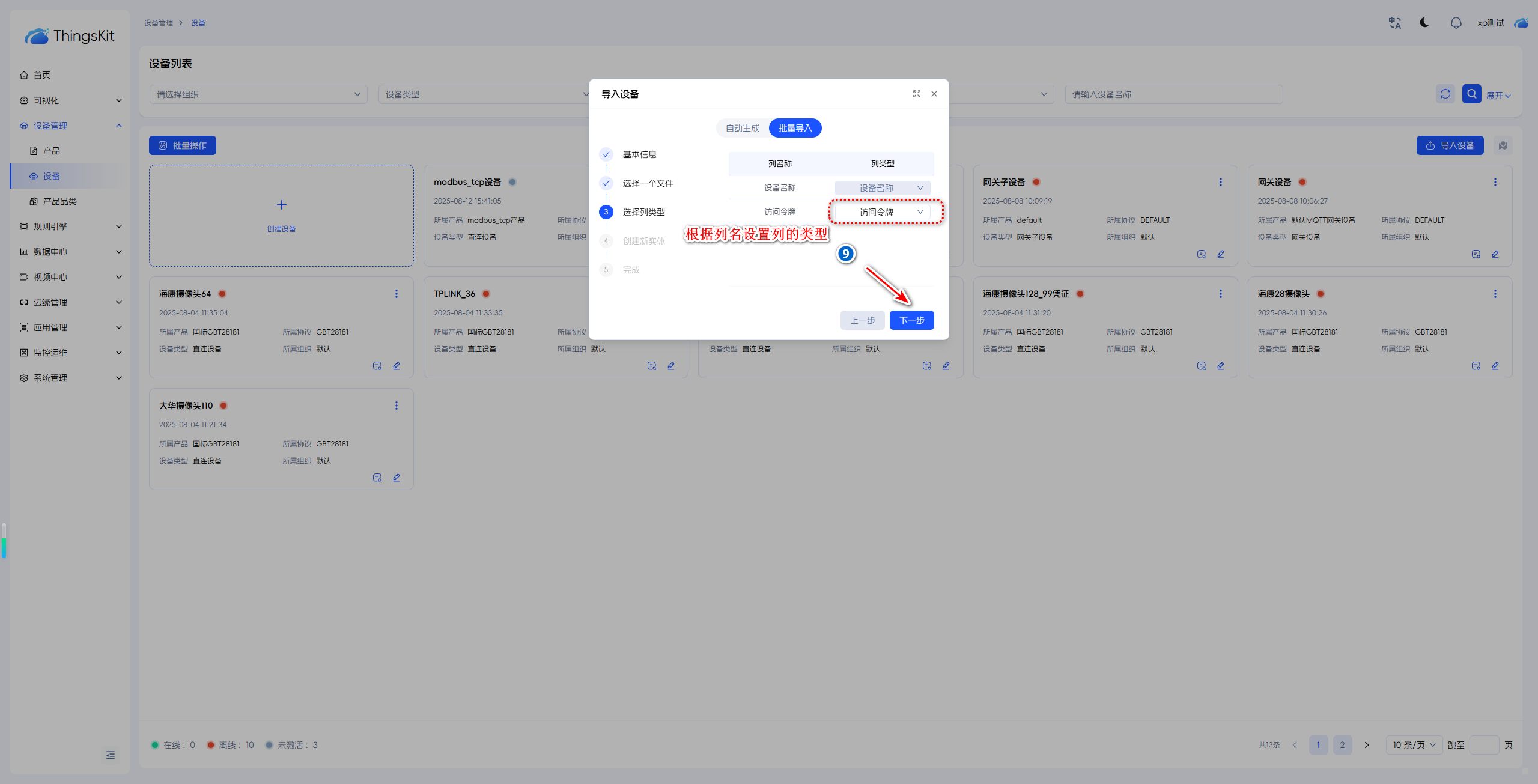This screenshot has height=784, width=1538.
Task: Click the refresh icon near search
Action: click(1445, 94)
